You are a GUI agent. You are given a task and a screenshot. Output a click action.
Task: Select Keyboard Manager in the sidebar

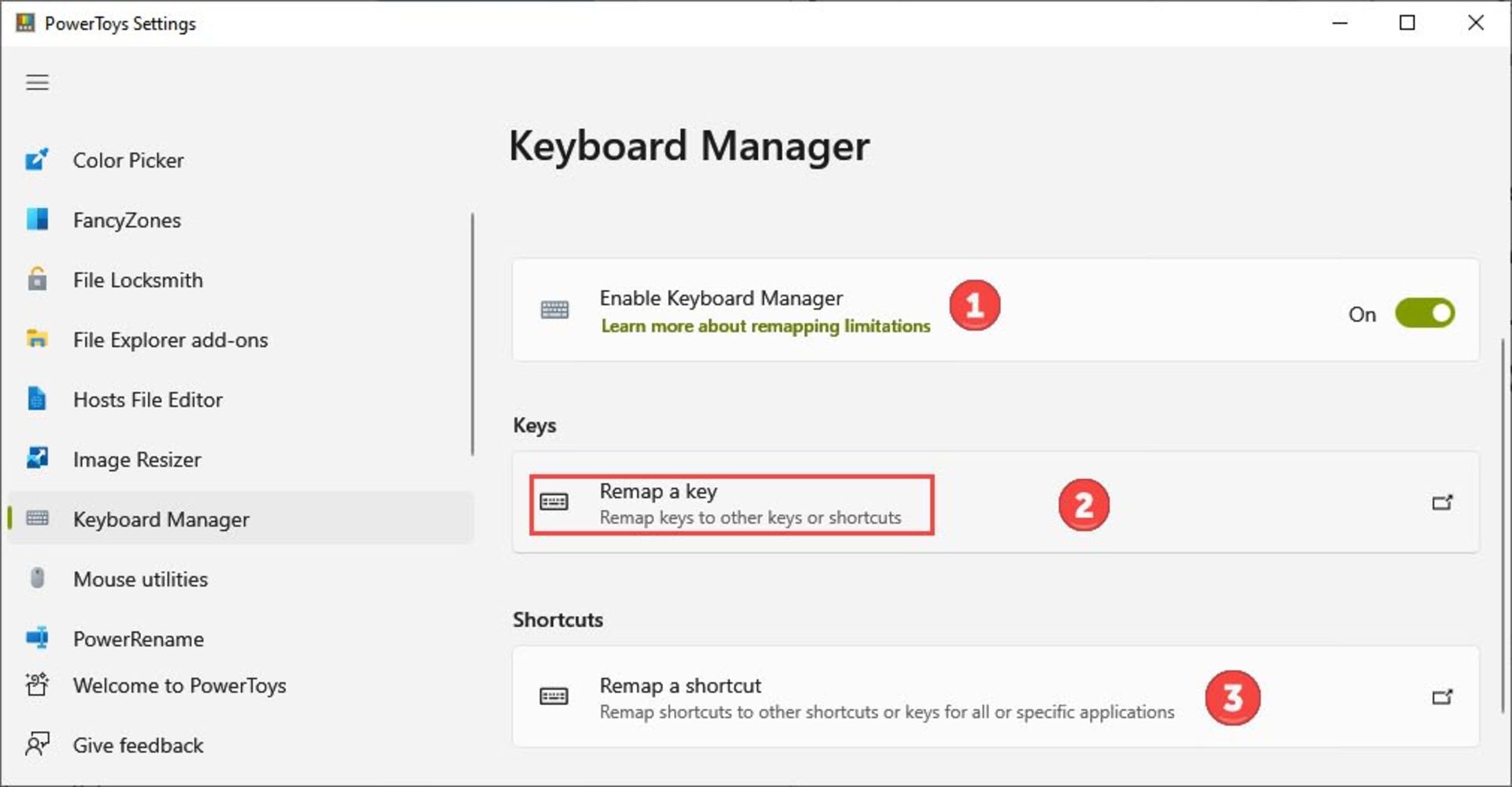[x=161, y=519]
